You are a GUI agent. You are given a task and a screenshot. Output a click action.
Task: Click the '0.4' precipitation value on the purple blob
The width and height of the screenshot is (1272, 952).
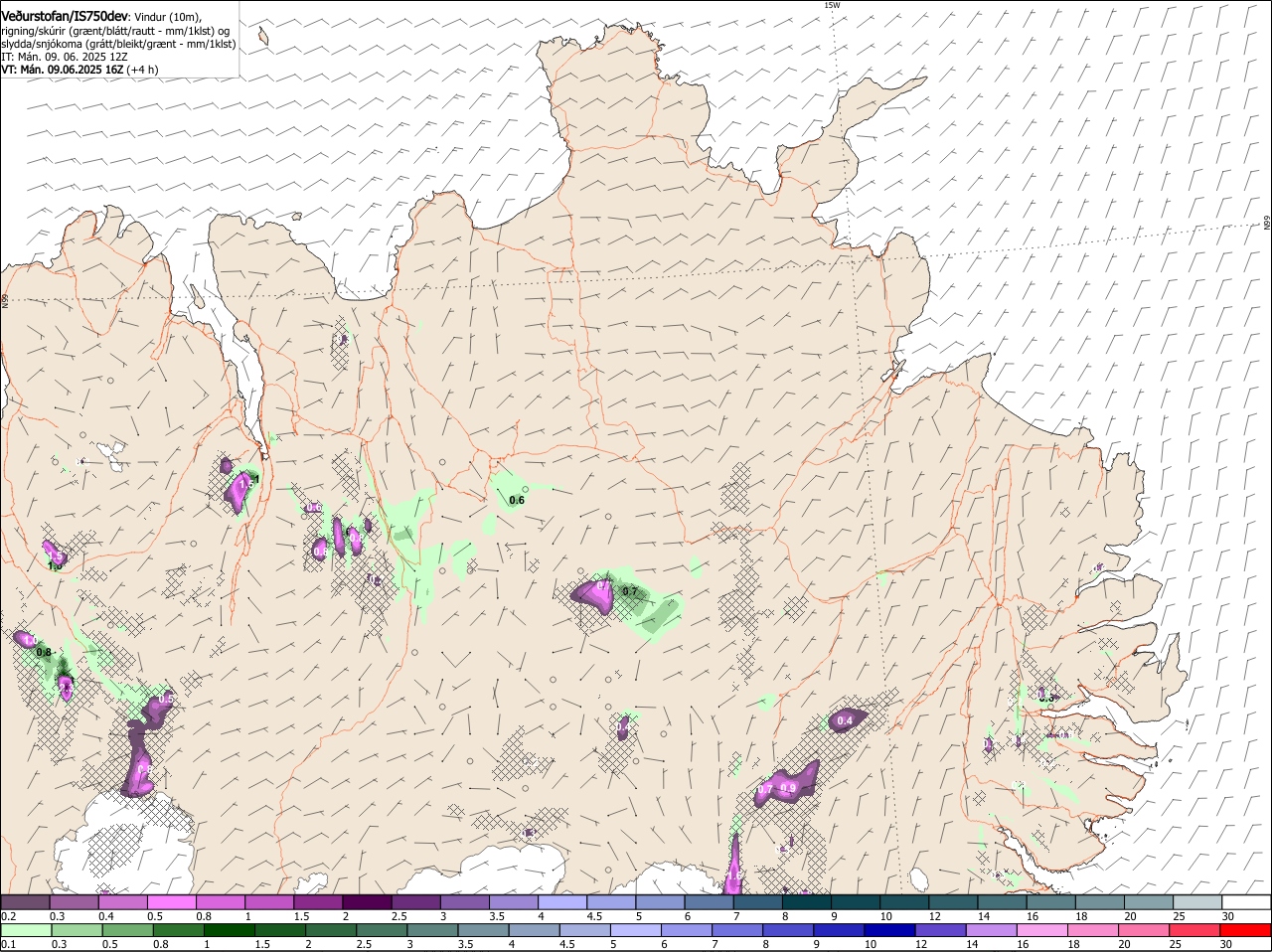(846, 720)
